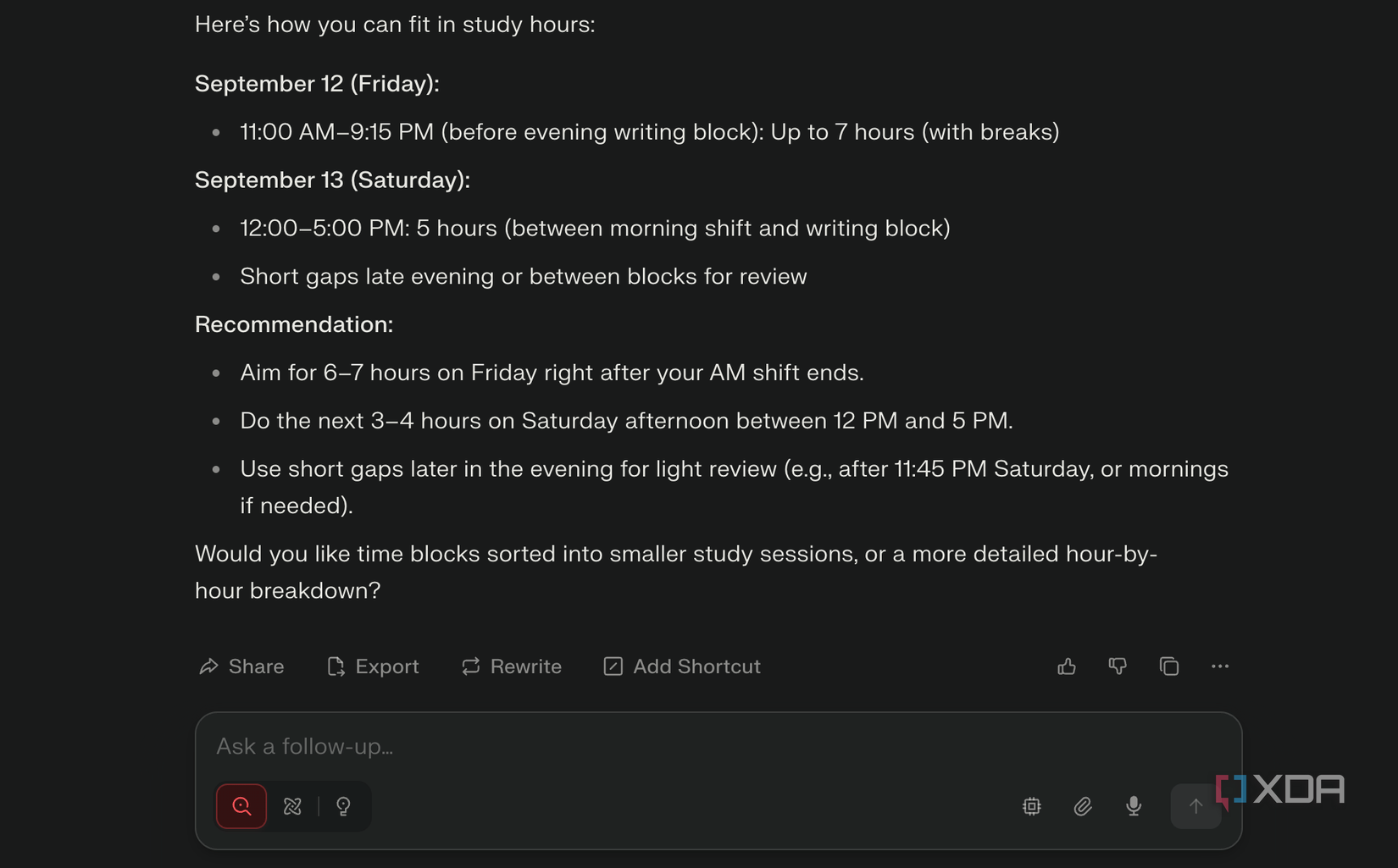Select the lightbulb Labs mode
Viewport: 1398px width, 868px height.
[x=343, y=806]
